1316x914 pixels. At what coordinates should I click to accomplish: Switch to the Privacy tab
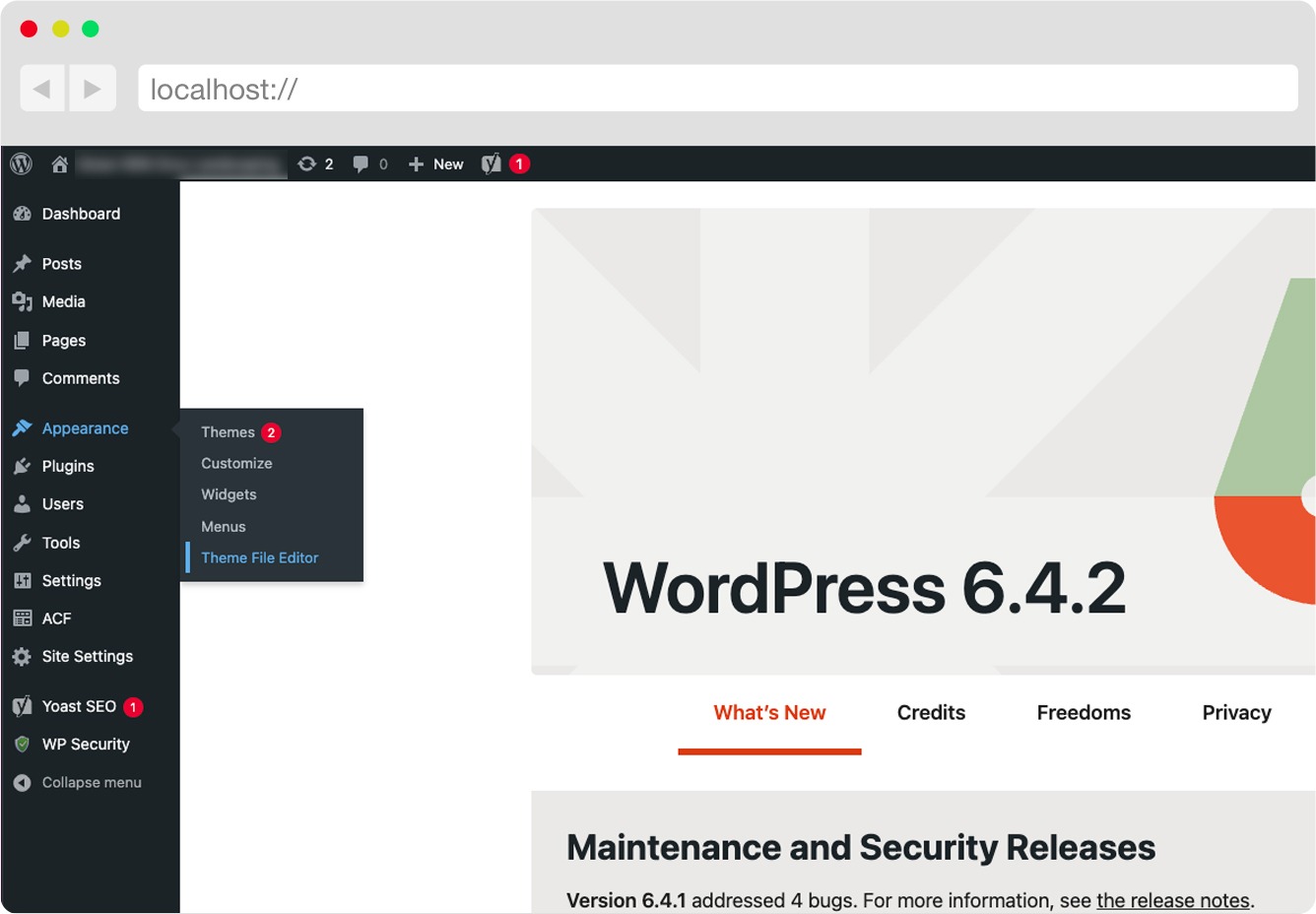1236,713
